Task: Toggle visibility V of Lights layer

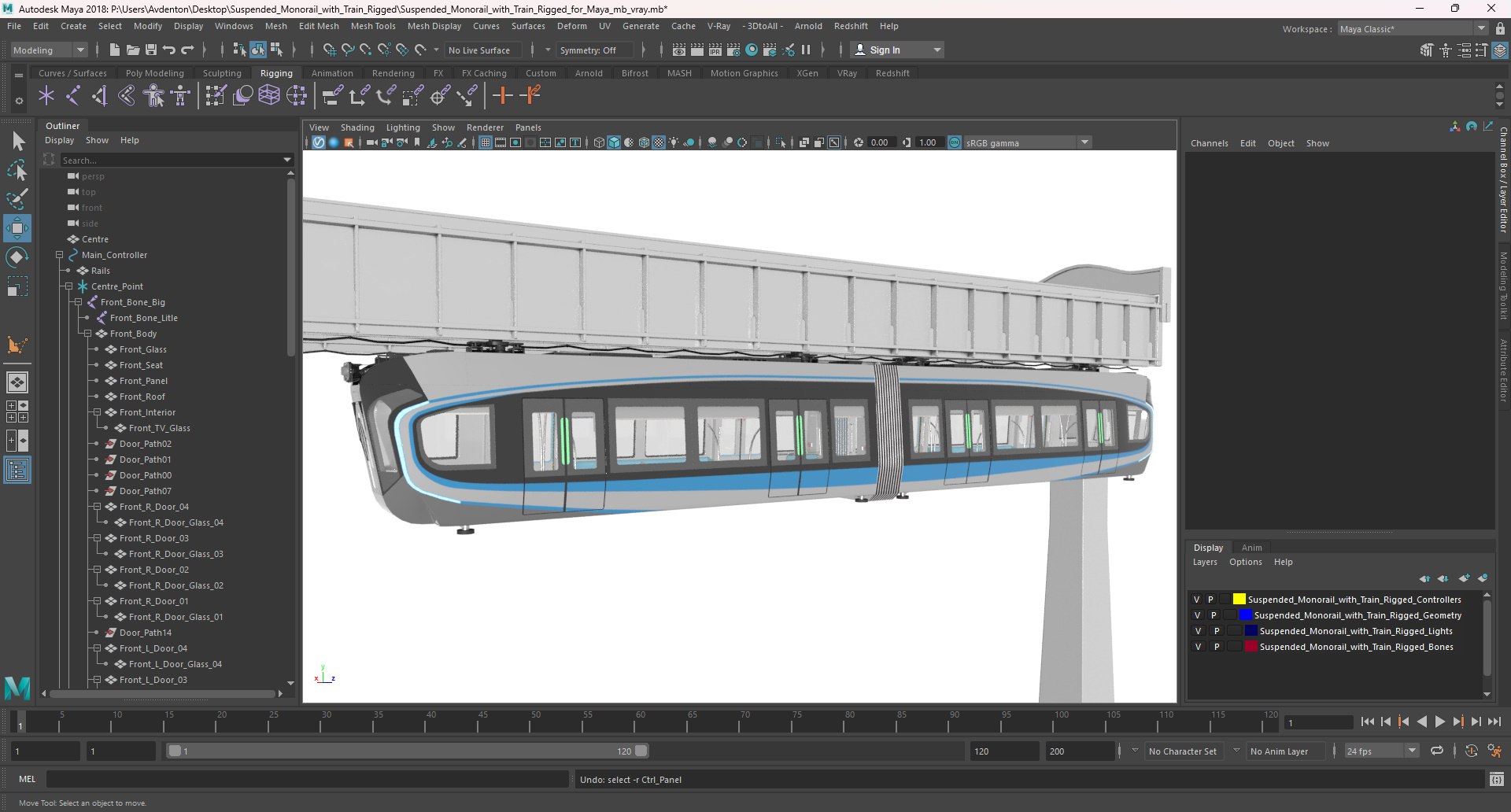Action: (x=1198, y=631)
